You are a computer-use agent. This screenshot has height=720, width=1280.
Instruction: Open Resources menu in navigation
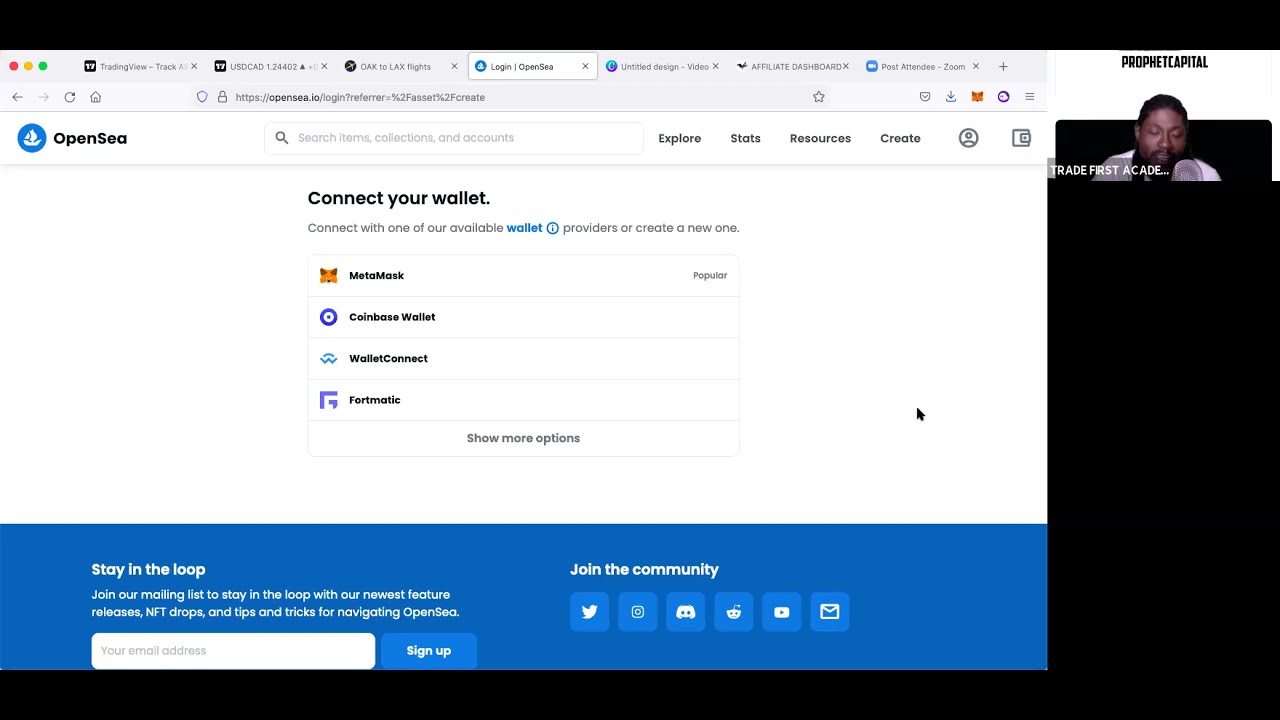tap(820, 138)
